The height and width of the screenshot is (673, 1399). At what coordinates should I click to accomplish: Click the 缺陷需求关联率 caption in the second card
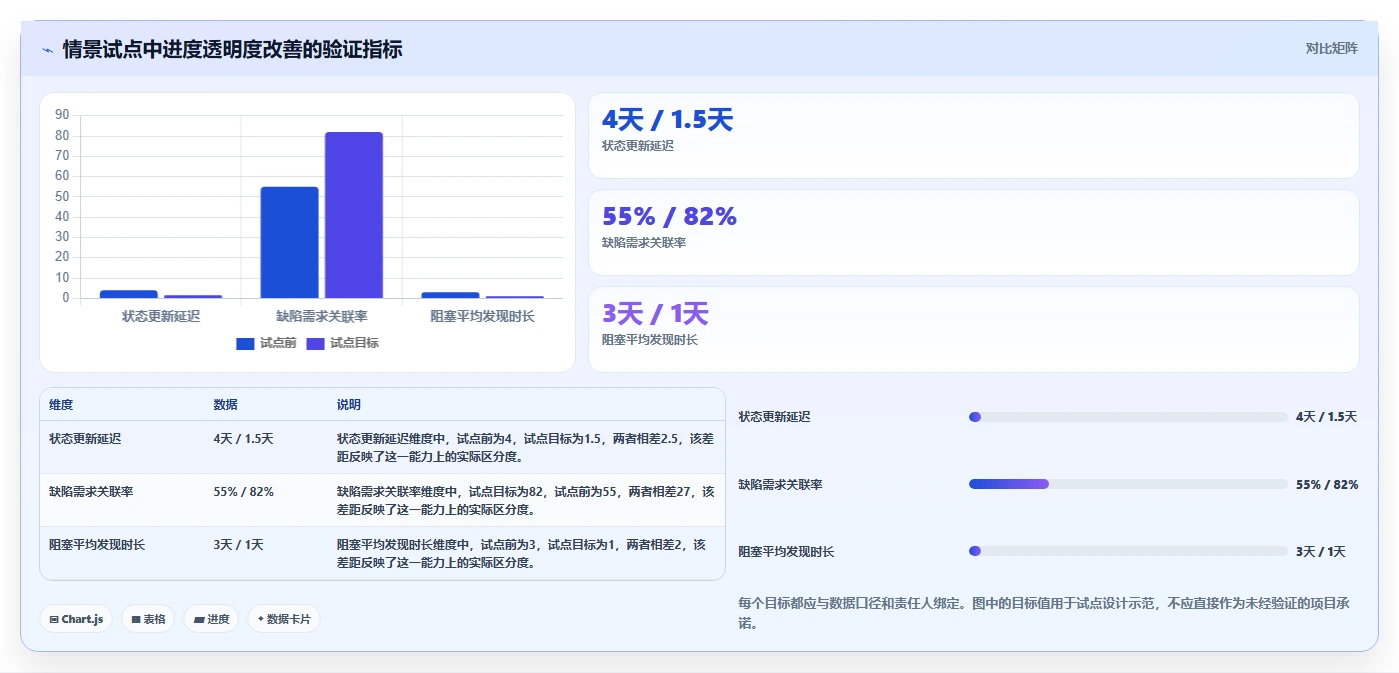point(644,243)
